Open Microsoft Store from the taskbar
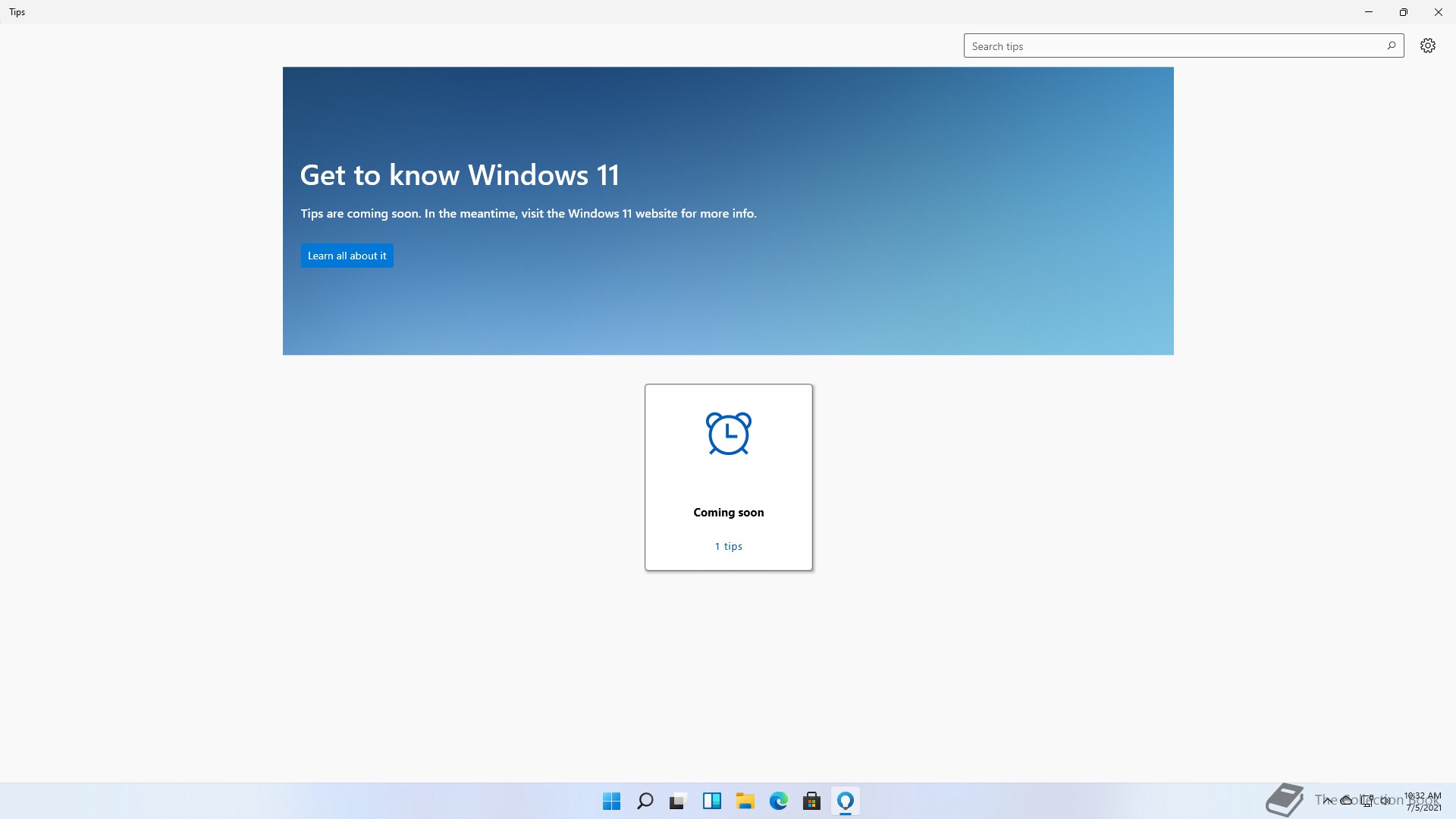Image resolution: width=1456 pixels, height=819 pixels. click(x=811, y=801)
